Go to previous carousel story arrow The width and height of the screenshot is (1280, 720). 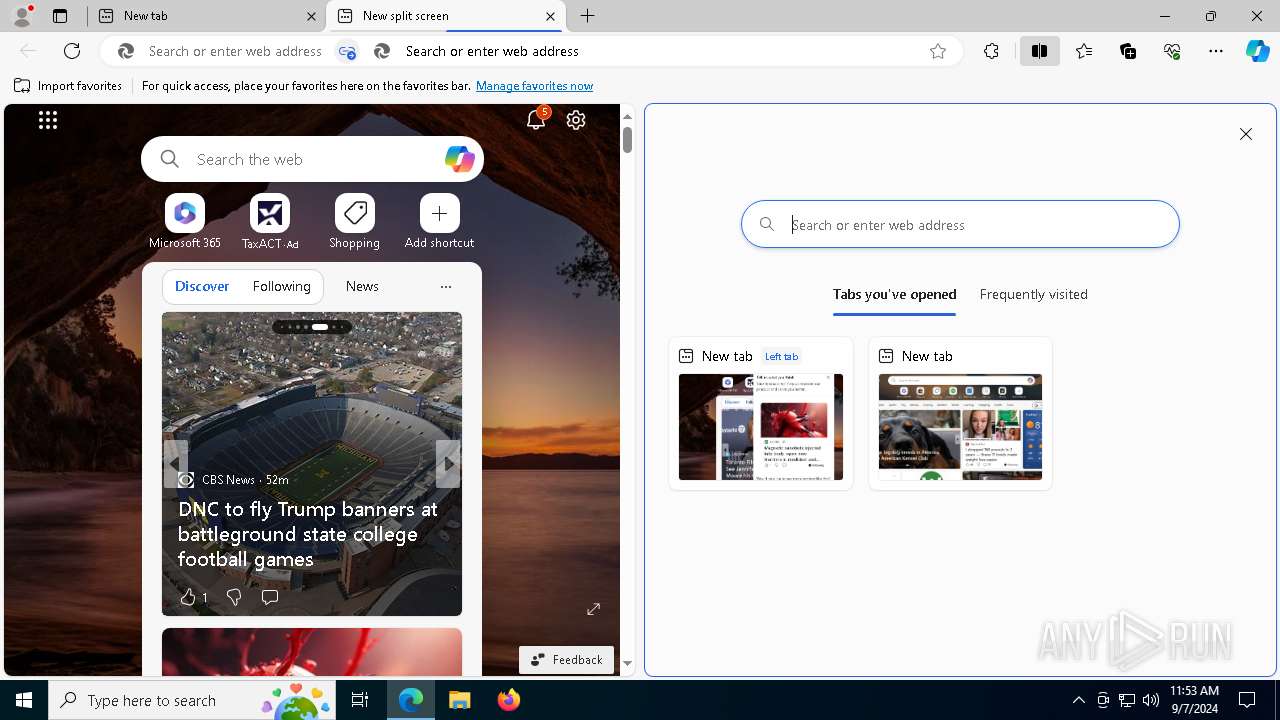[176, 464]
